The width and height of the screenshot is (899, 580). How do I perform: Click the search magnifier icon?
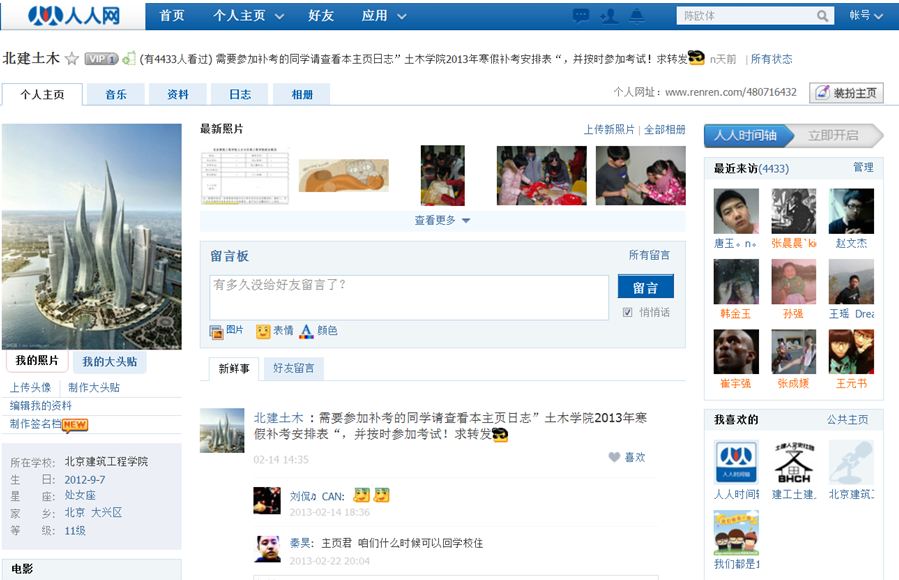[x=823, y=16]
